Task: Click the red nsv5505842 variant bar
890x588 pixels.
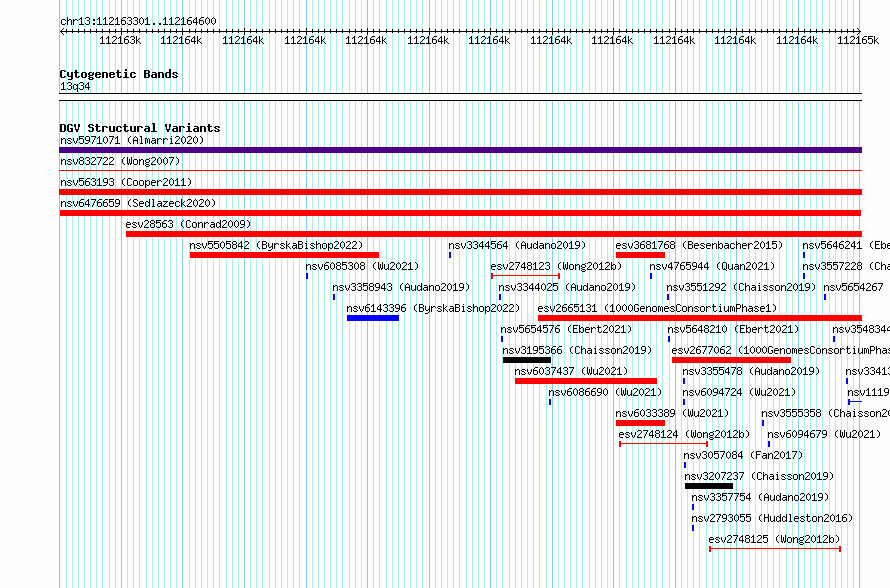Action: pyautogui.click(x=284, y=255)
